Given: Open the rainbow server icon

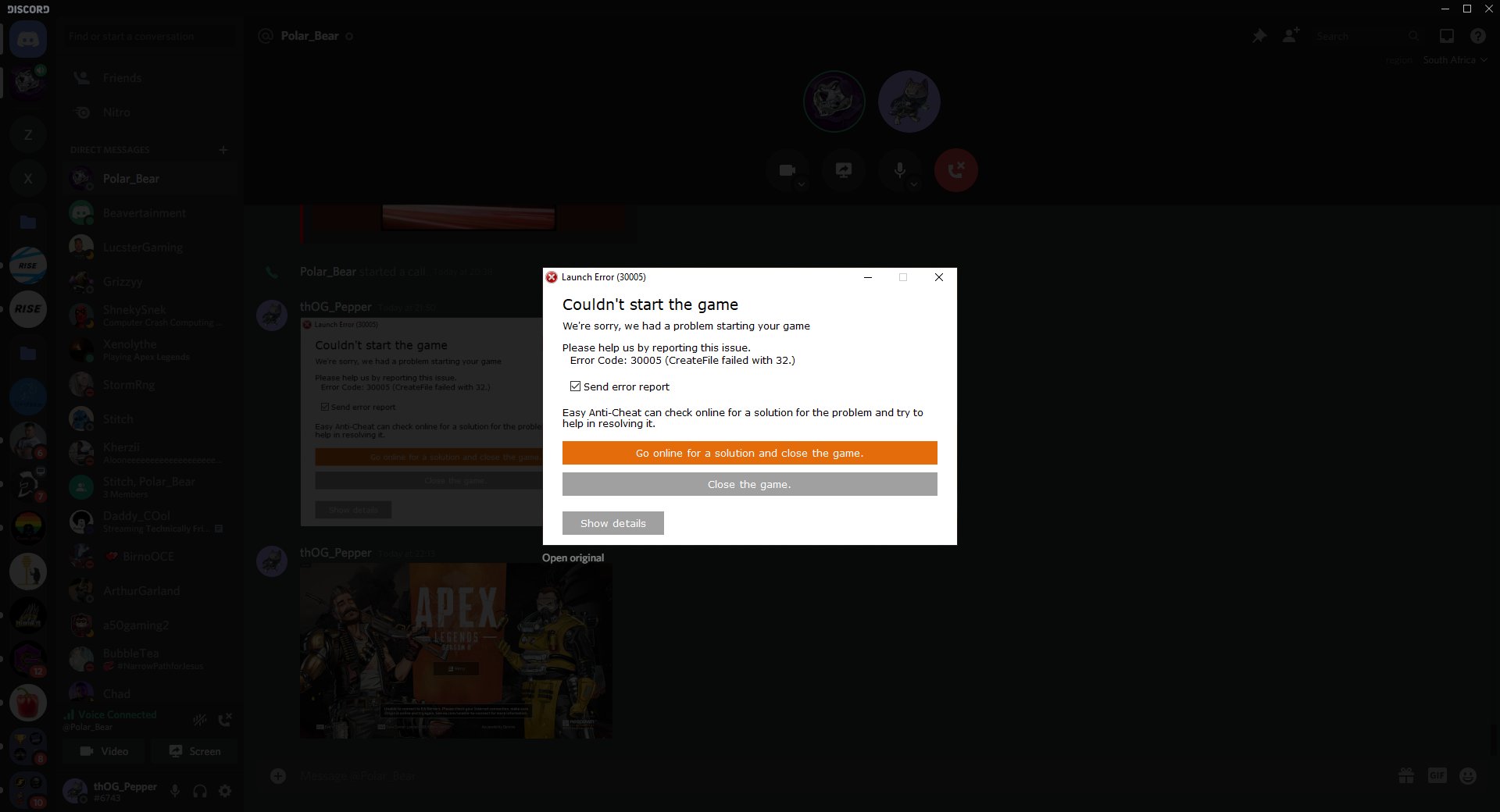Looking at the screenshot, I should tap(28, 528).
